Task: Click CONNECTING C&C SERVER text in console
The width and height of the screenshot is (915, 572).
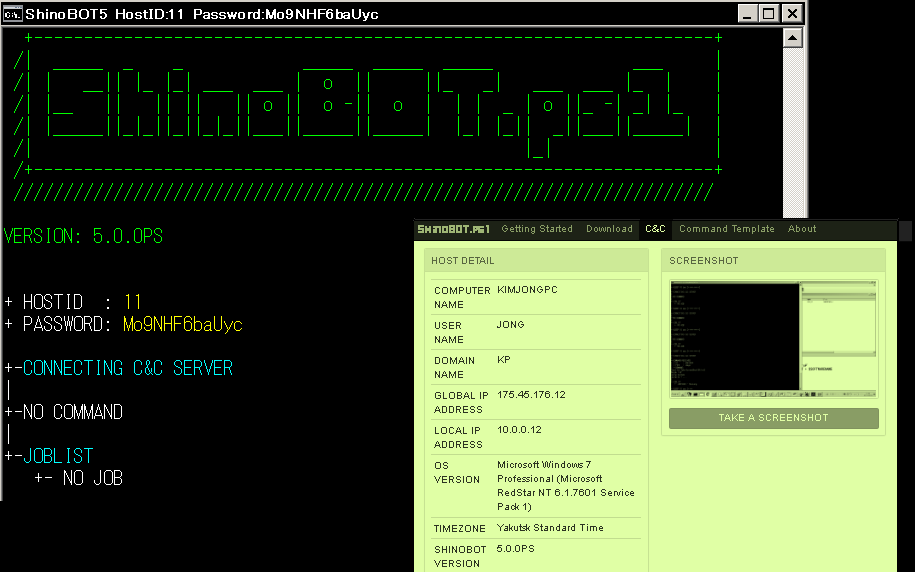Action: 128,368
